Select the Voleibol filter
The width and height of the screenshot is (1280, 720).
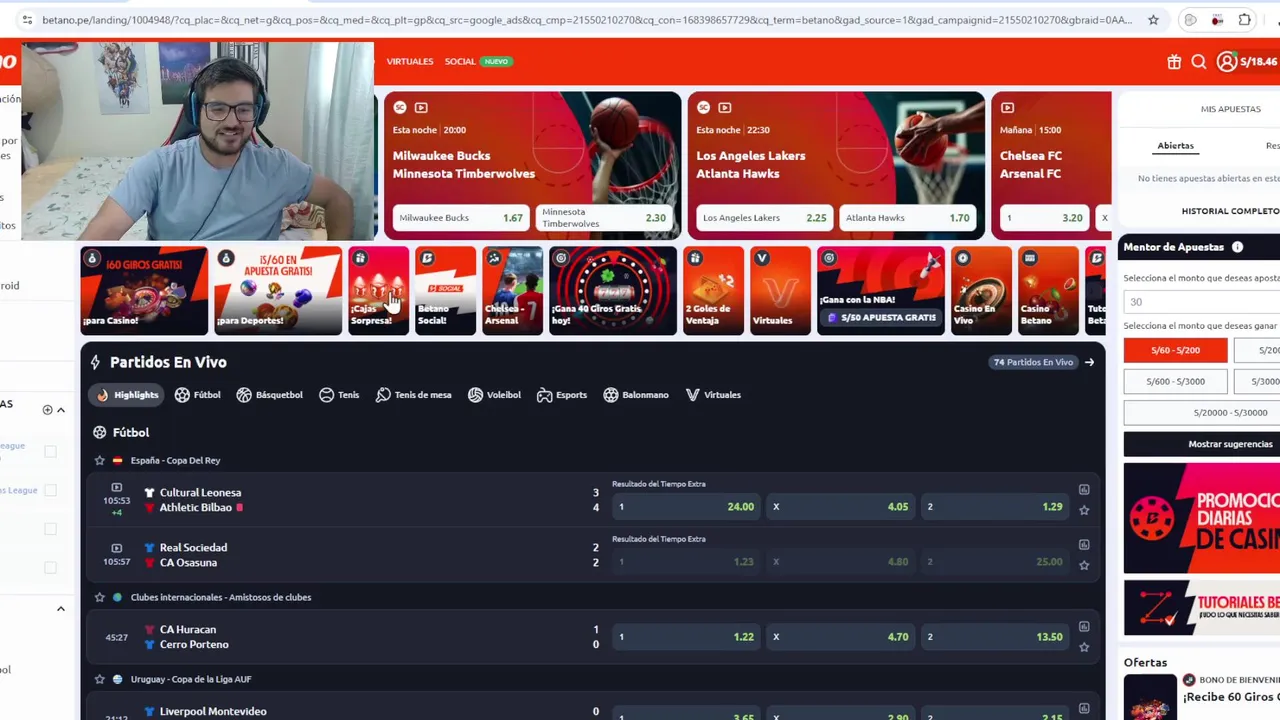(494, 395)
